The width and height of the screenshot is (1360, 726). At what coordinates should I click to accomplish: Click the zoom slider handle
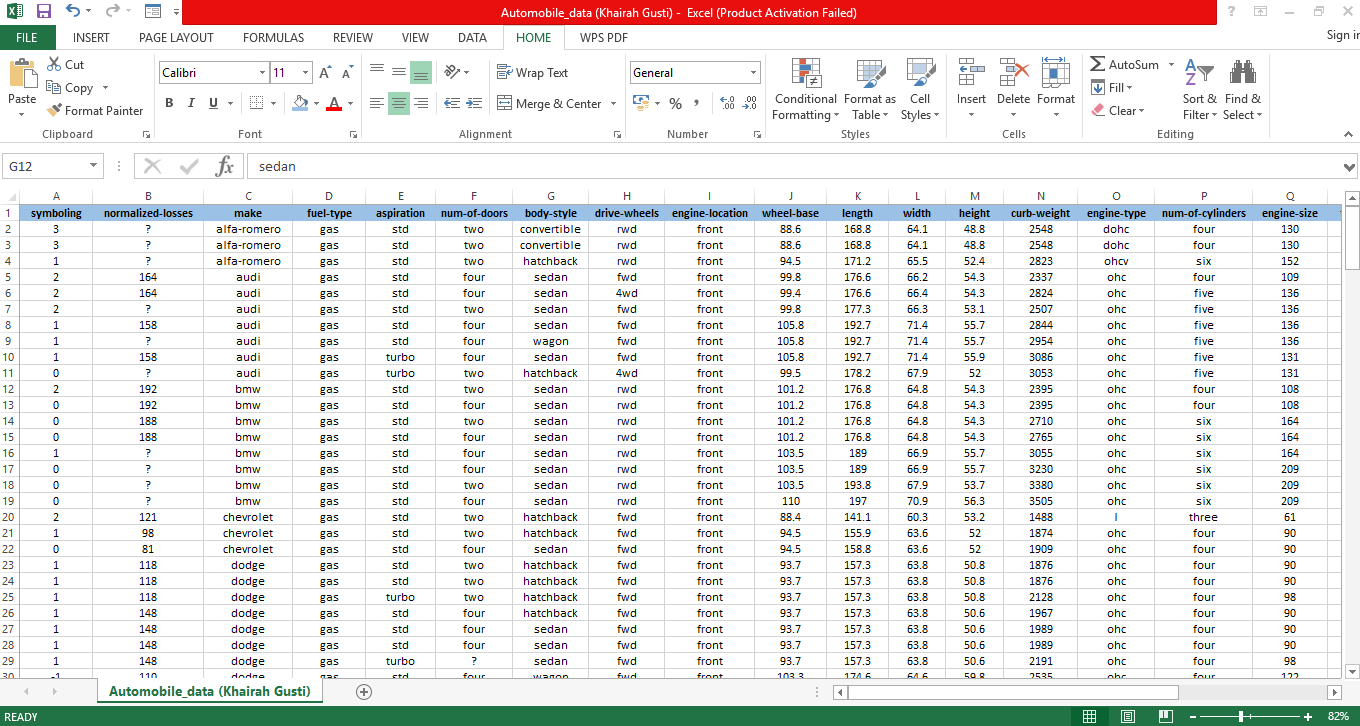[x=1241, y=717]
